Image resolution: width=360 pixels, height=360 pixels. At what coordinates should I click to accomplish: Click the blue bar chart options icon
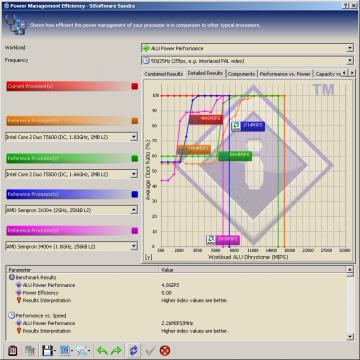pyautogui.click(x=65, y=351)
